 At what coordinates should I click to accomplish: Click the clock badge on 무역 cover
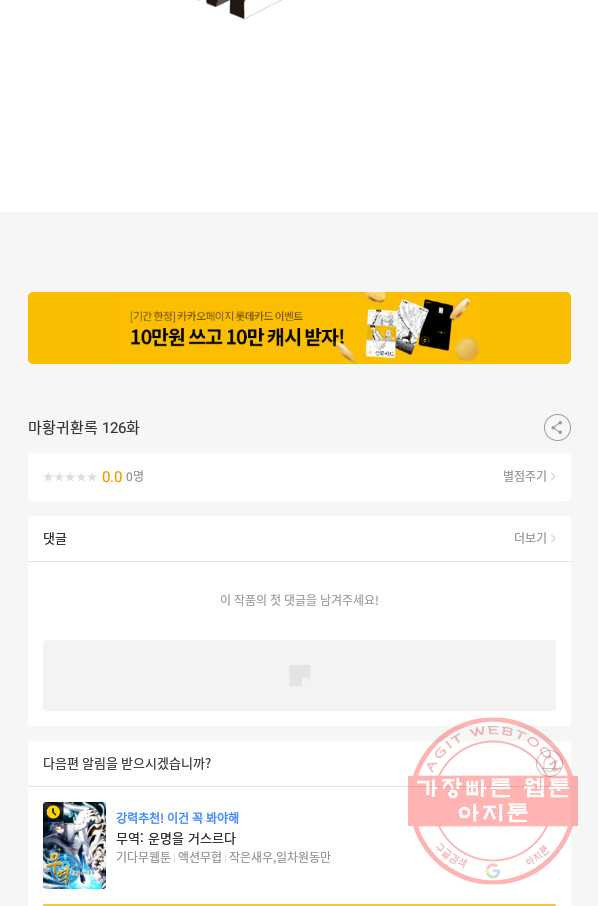53,812
